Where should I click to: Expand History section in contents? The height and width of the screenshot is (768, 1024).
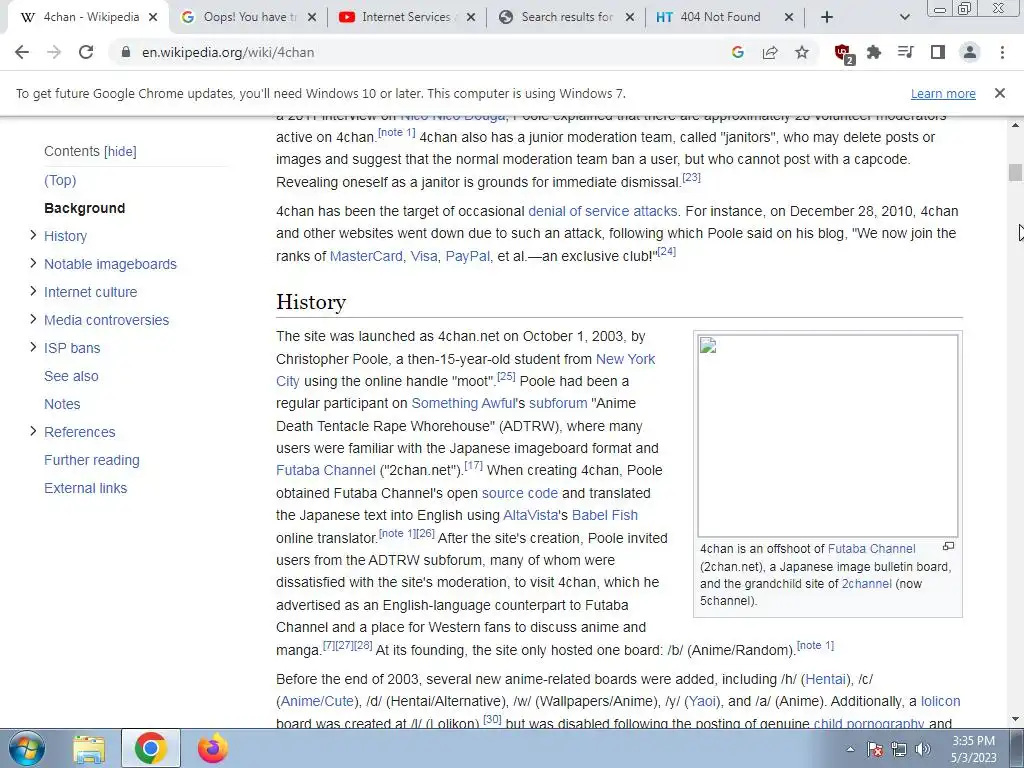click(x=33, y=235)
